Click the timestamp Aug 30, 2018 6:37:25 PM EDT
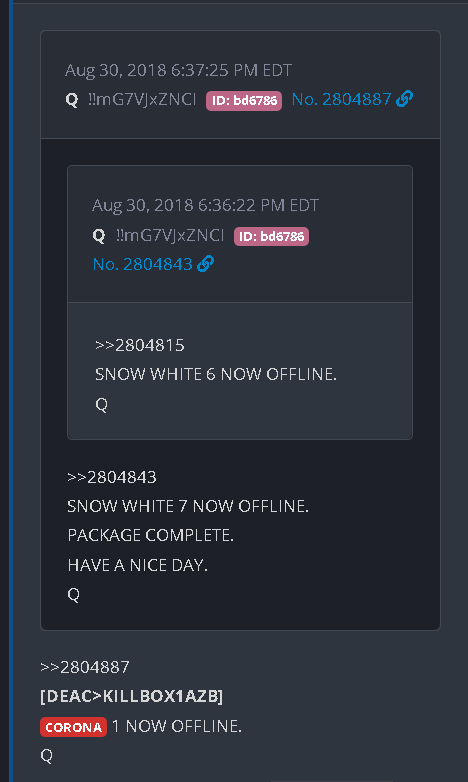 point(179,70)
